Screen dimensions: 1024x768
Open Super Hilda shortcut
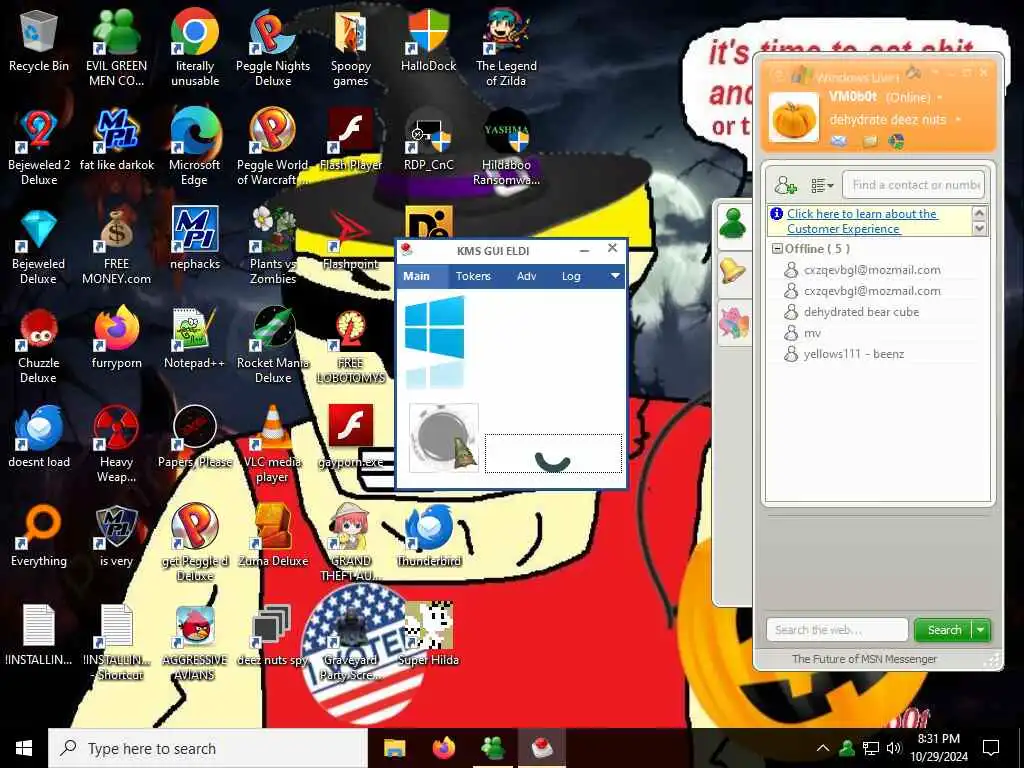pos(428,635)
